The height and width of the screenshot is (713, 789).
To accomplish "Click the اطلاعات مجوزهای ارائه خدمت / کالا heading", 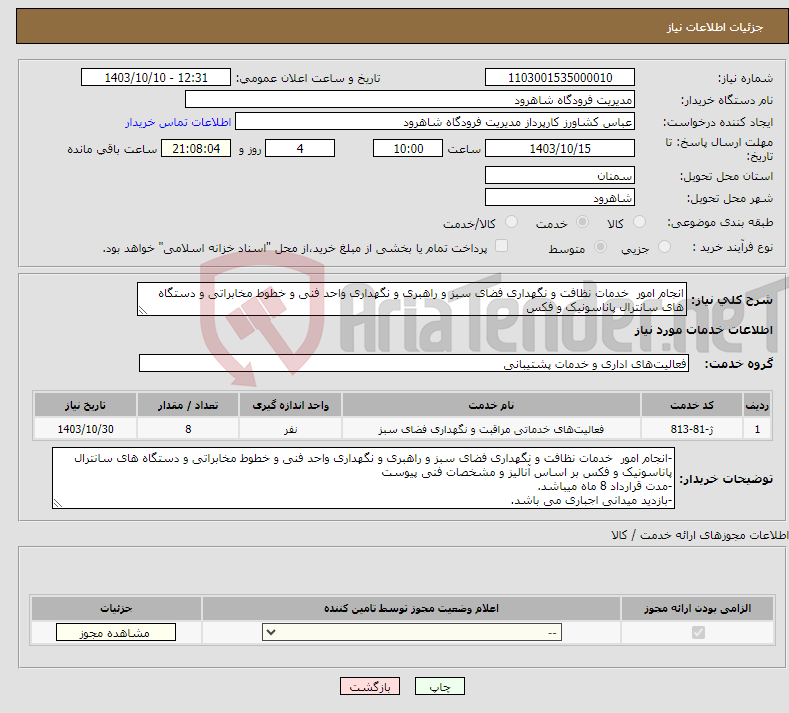I will click(700, 535).
